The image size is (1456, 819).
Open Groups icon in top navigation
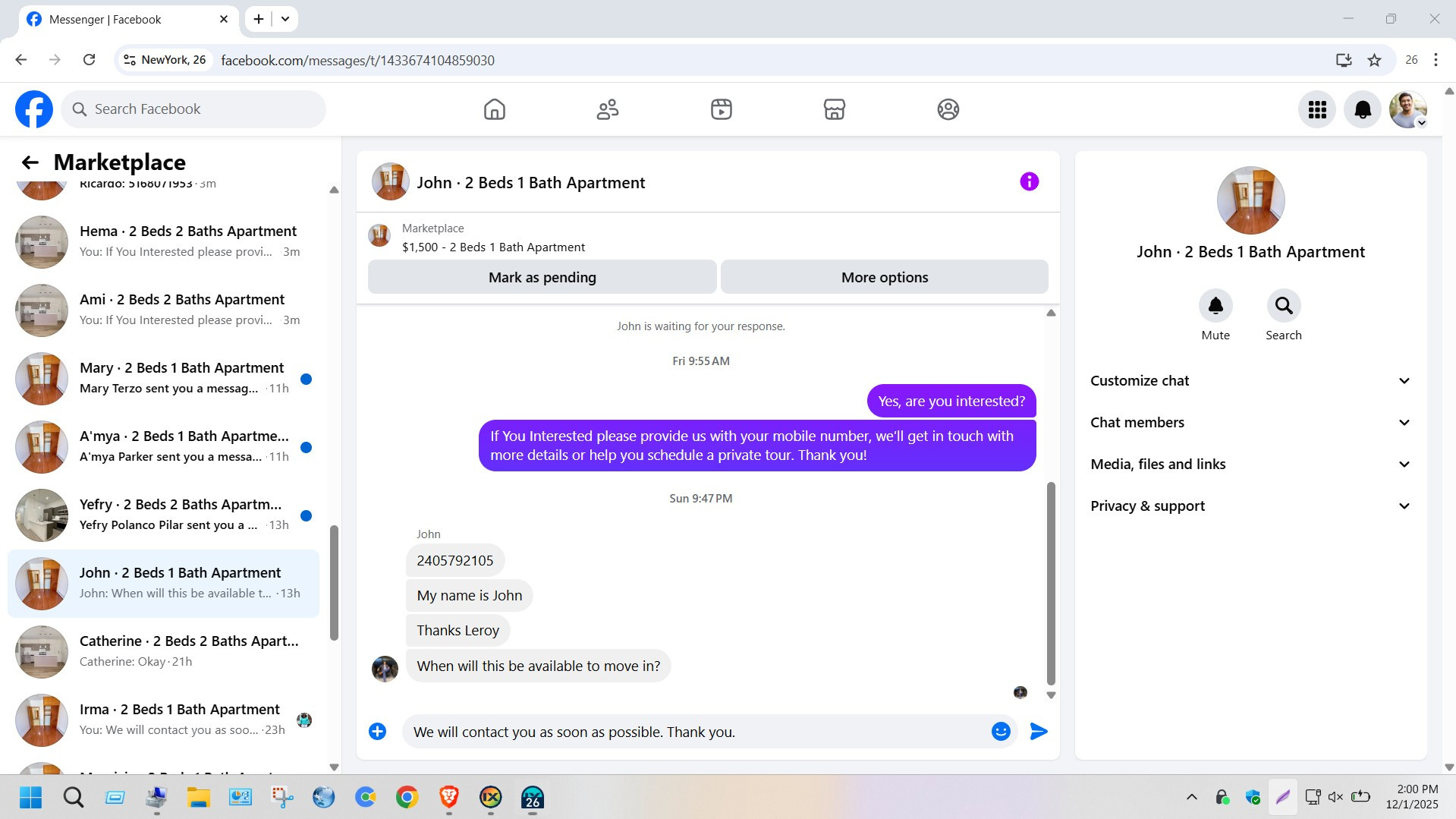pos(948,109)
